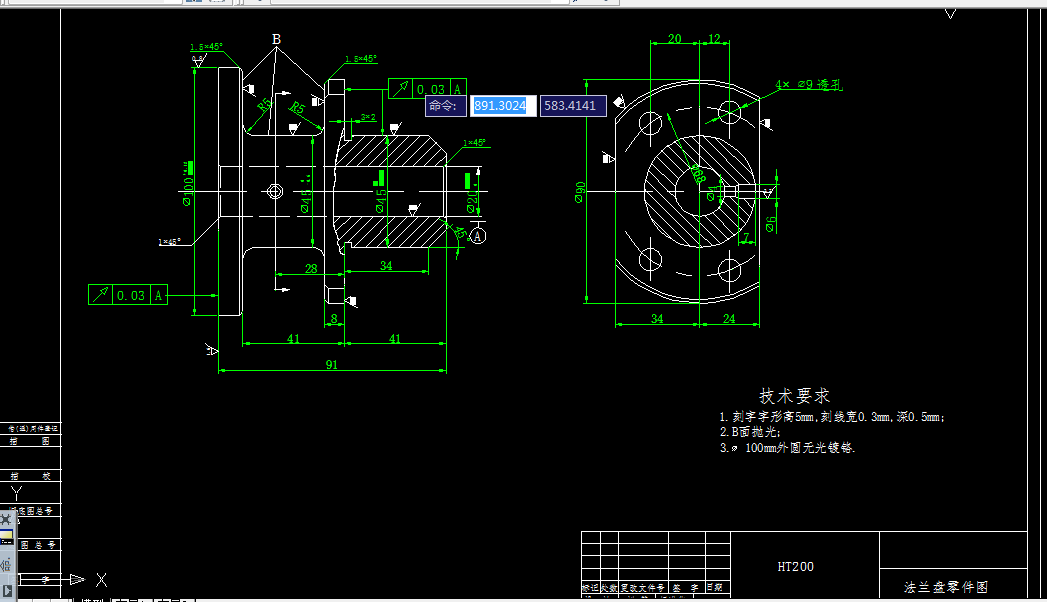This screenshot has width=1047, height=602.
Task: Click inside the 891.3024 coordinate input box
Action: click(x=500, y=105)
